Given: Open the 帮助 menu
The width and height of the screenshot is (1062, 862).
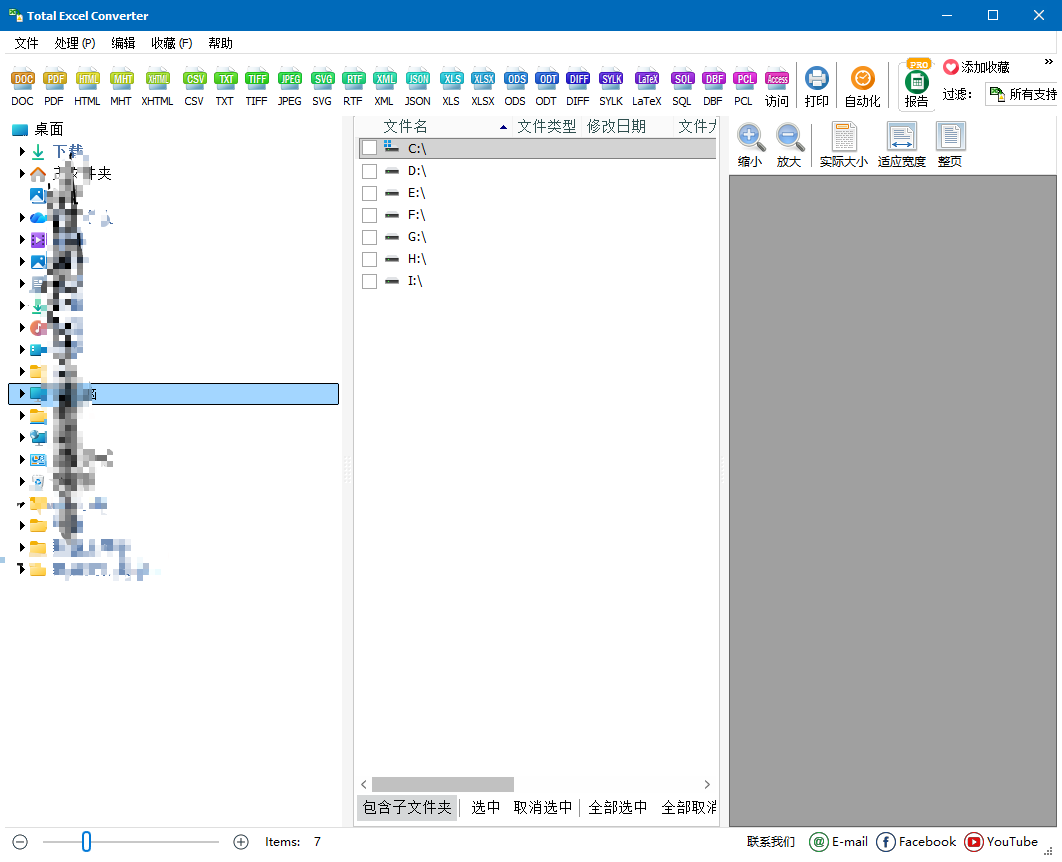Looking at the screenshot, I should click(x=219, y=43).
